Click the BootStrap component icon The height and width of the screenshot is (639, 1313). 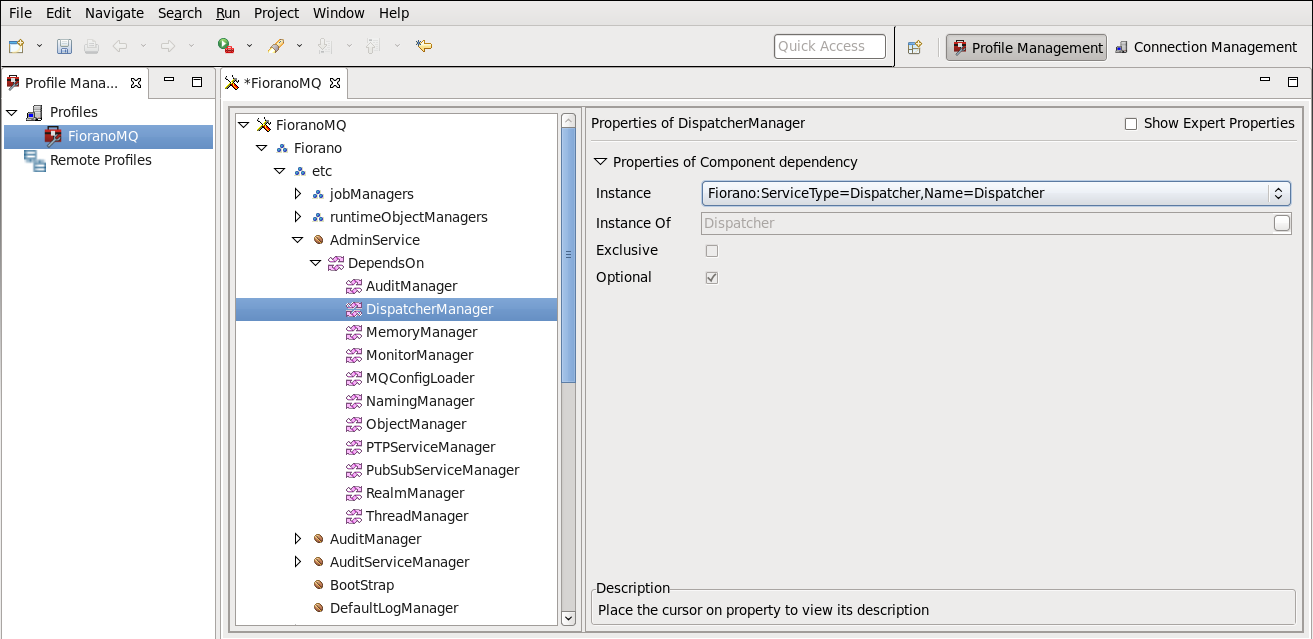(318, 585)
